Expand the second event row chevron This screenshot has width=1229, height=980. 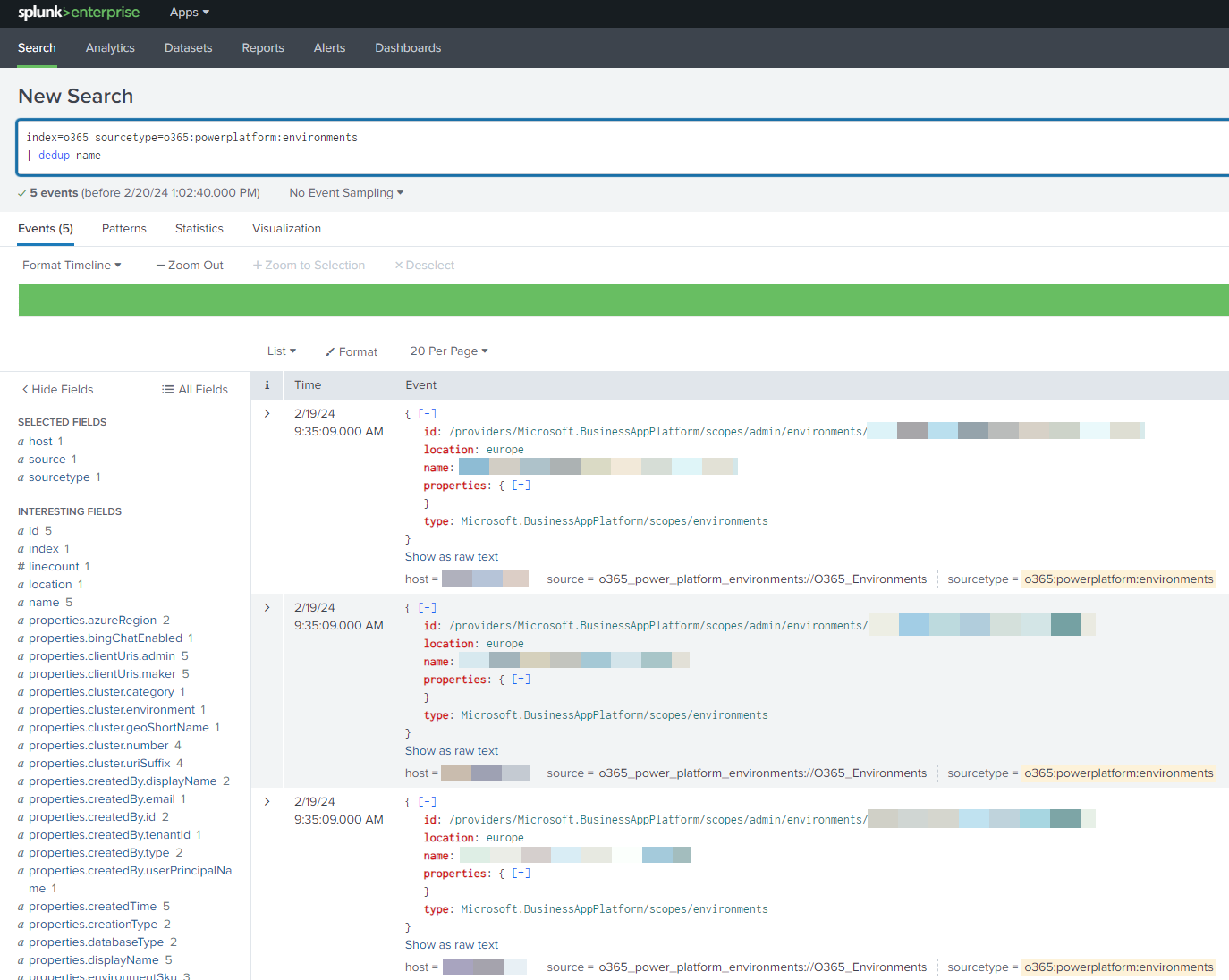267,608
